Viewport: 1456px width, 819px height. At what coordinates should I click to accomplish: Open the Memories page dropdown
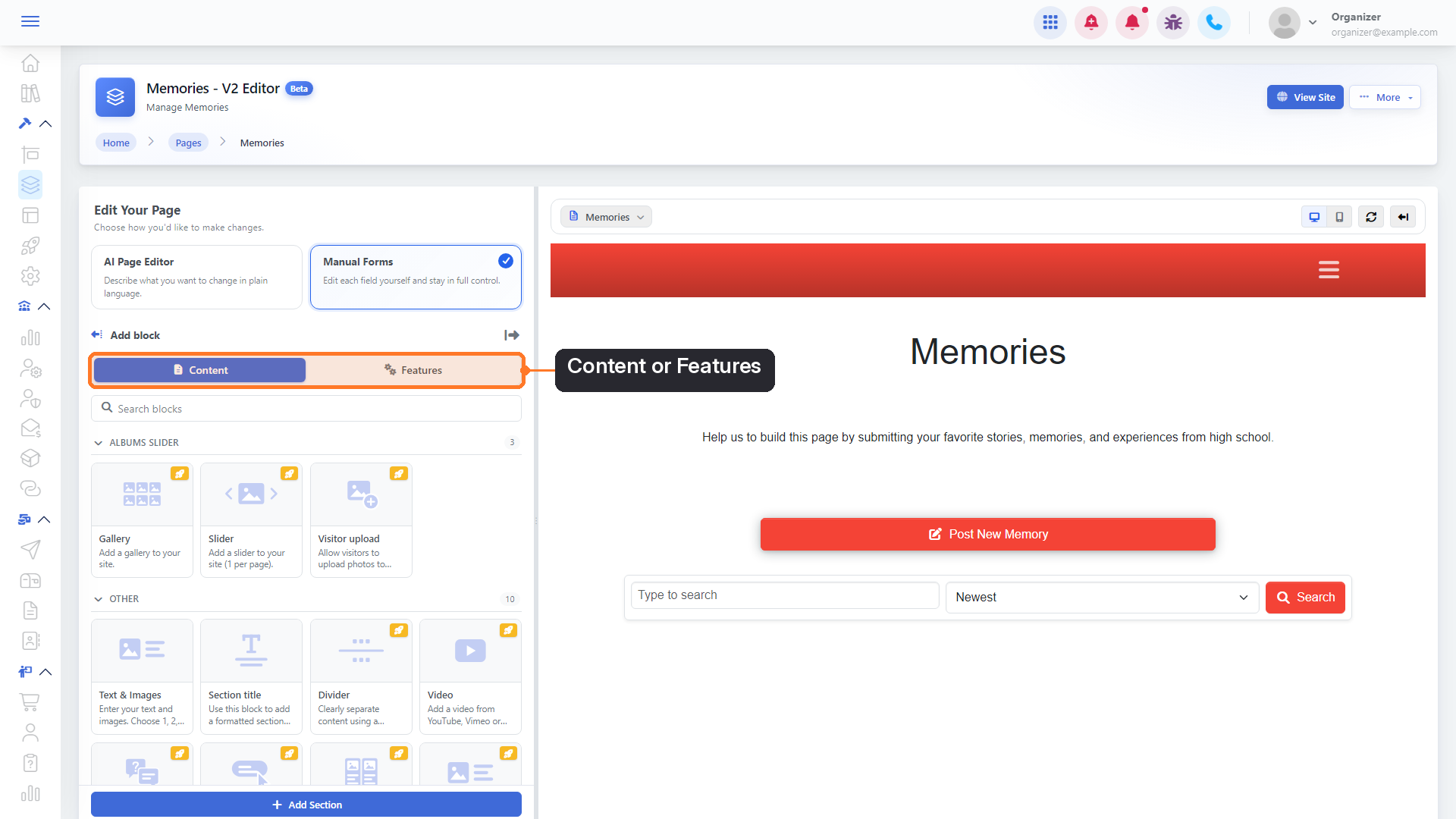click(607, 217)
